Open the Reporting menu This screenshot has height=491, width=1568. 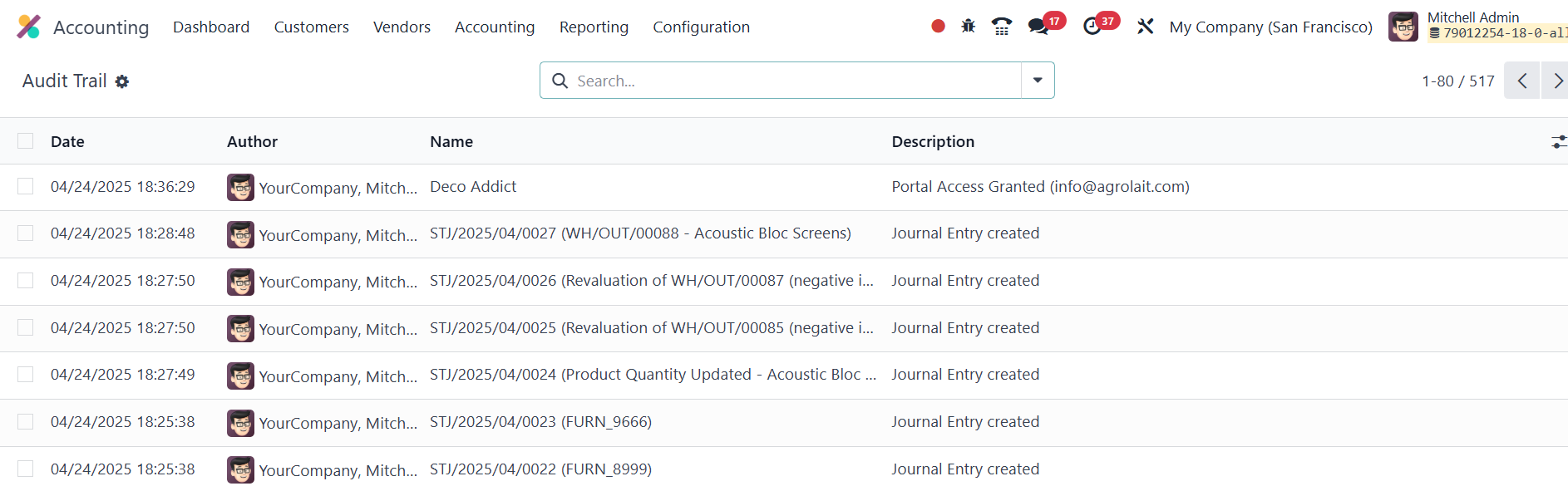point(594,27)
